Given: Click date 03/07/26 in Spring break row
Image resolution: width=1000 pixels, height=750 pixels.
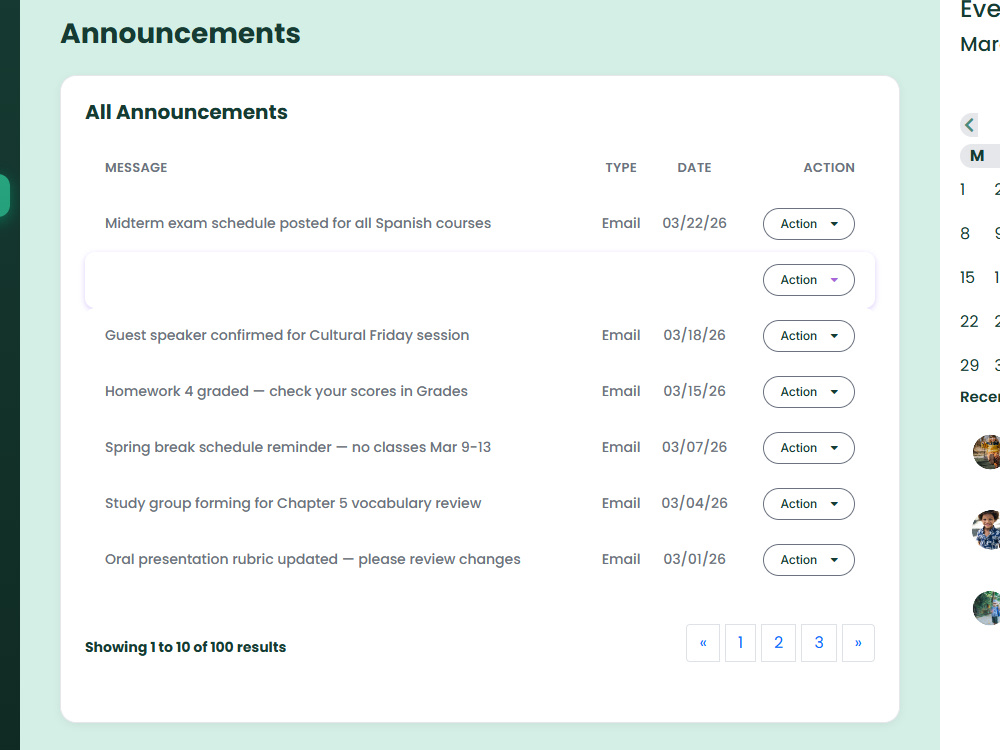Looking at the screenshot, I should point(695,447).
